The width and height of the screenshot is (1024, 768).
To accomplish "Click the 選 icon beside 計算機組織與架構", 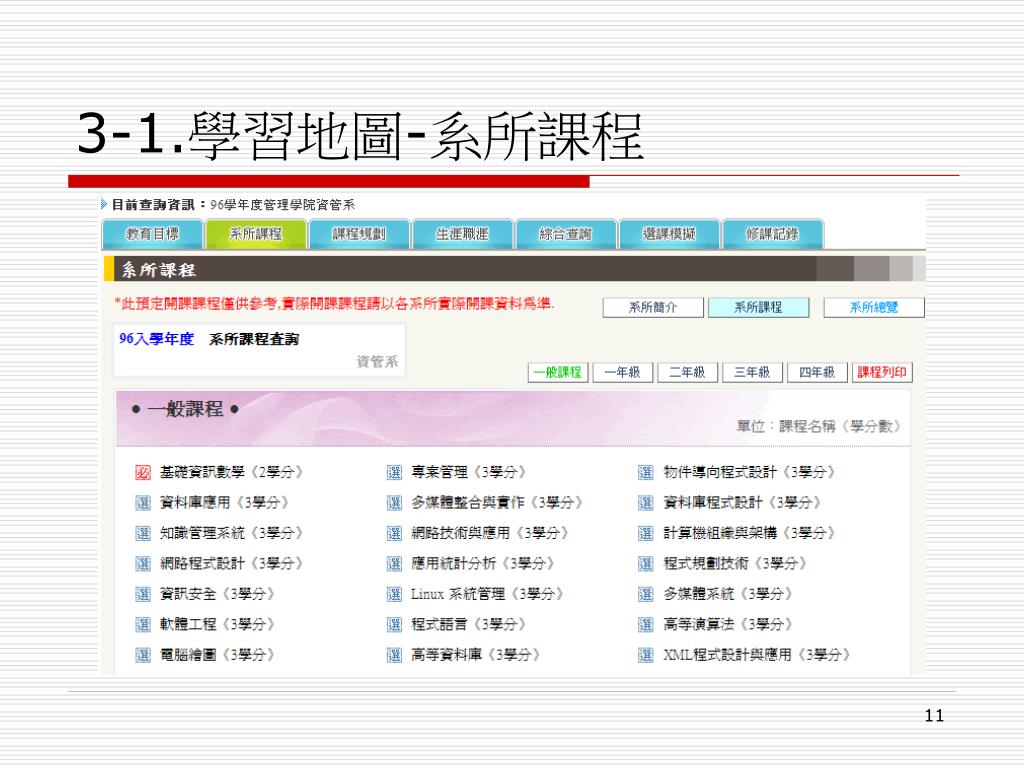I will click(x=646, y=534).
